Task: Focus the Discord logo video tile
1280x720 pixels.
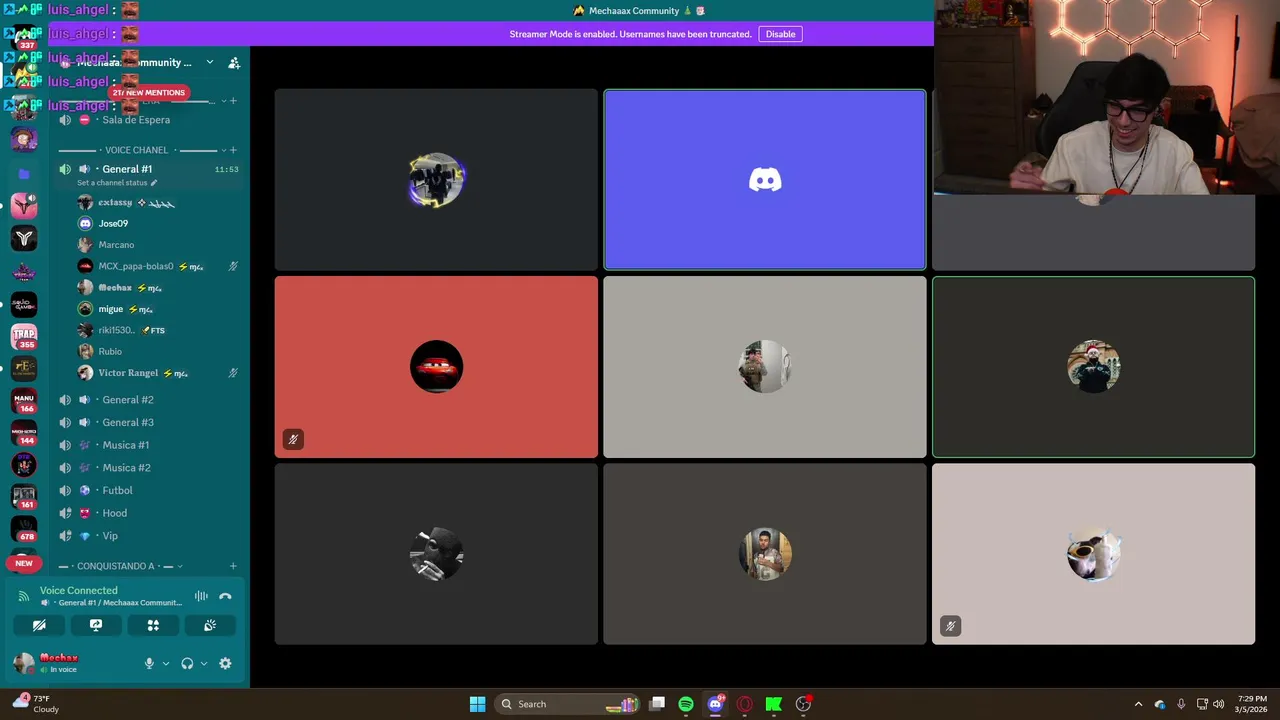Action: tap(765, 180)
